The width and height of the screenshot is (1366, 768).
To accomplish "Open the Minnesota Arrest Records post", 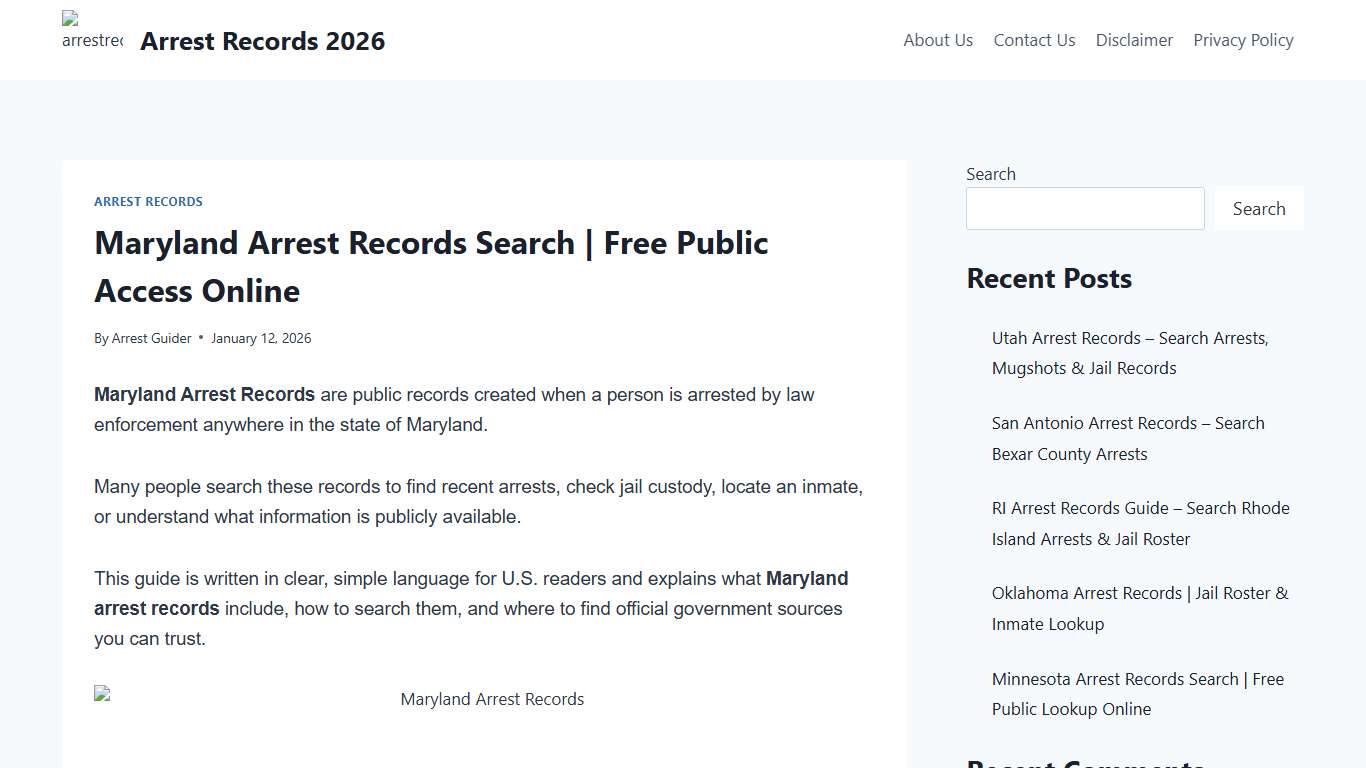I will click(1137, 693).
